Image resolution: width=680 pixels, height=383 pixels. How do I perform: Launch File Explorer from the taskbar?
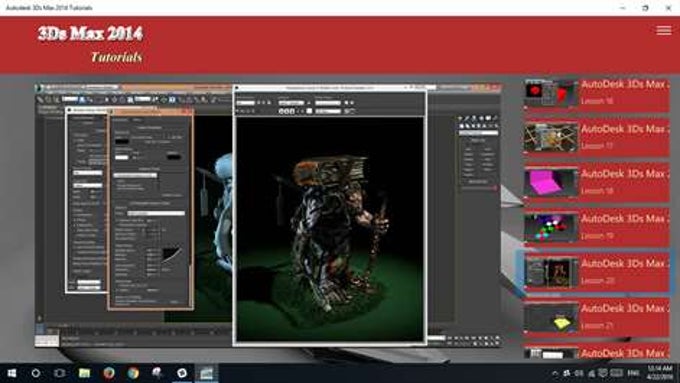[x=84, y=373]
